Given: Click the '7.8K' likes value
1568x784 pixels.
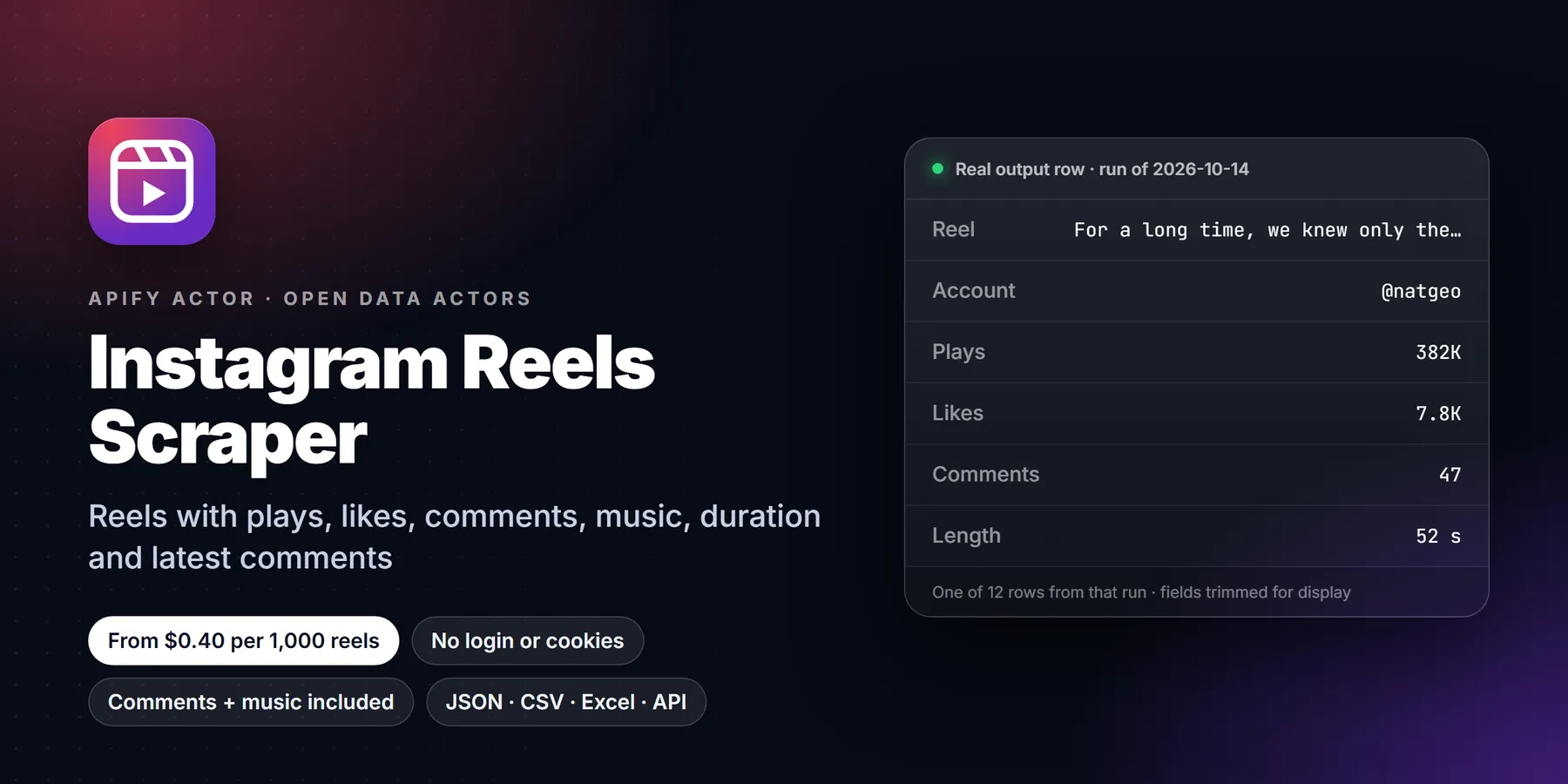Looking at the screenshot, I should tap(1438, 413).
